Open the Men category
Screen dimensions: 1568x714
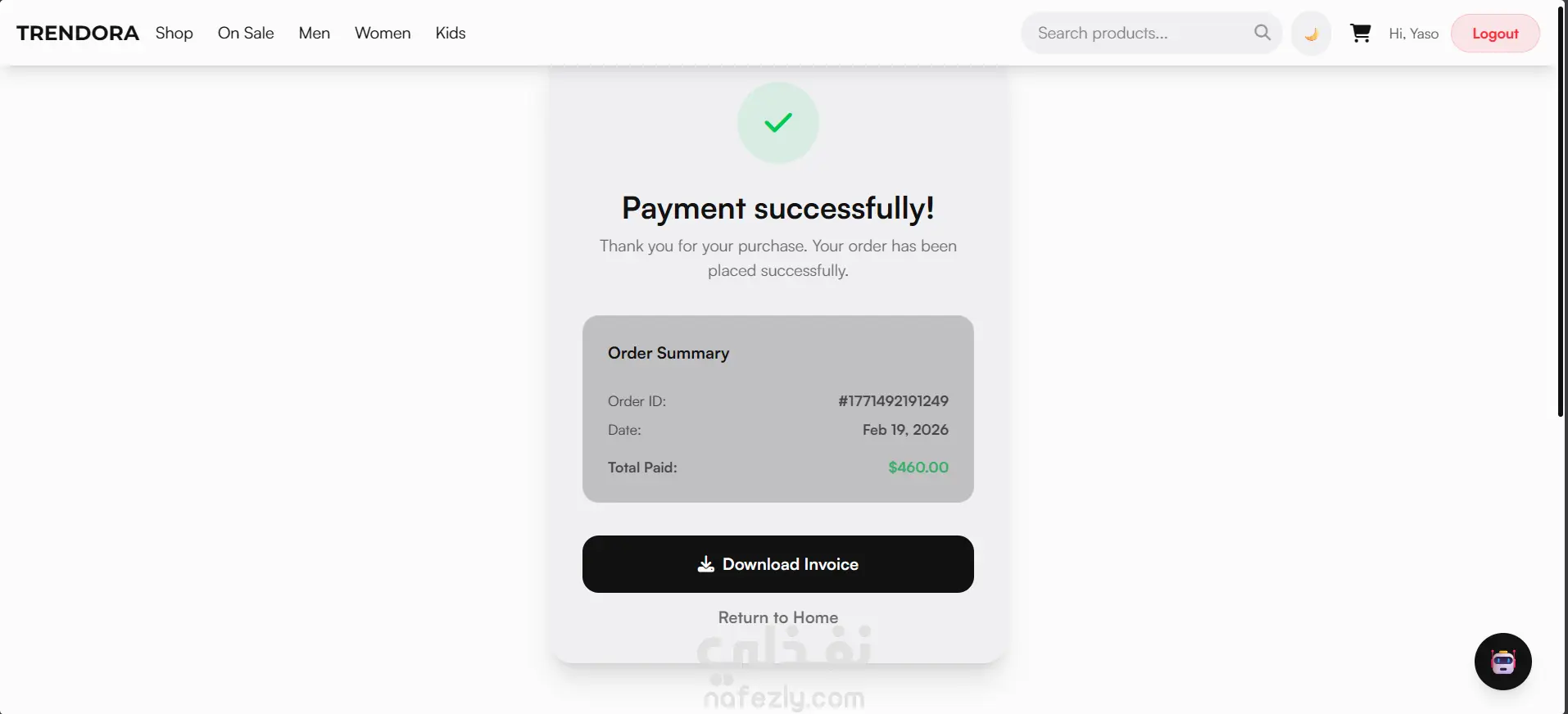(x=315, y=34)
